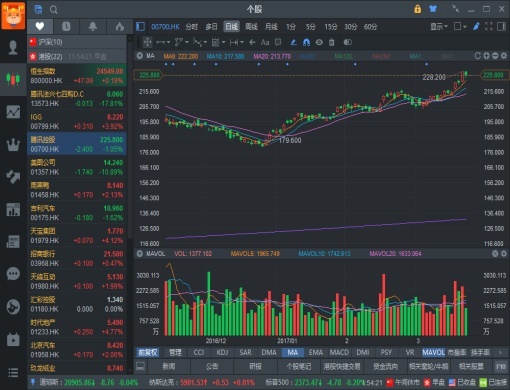Open the crown ranking sidebar icon
This screenshot has height=390, width=510.
tap(13, 145)
